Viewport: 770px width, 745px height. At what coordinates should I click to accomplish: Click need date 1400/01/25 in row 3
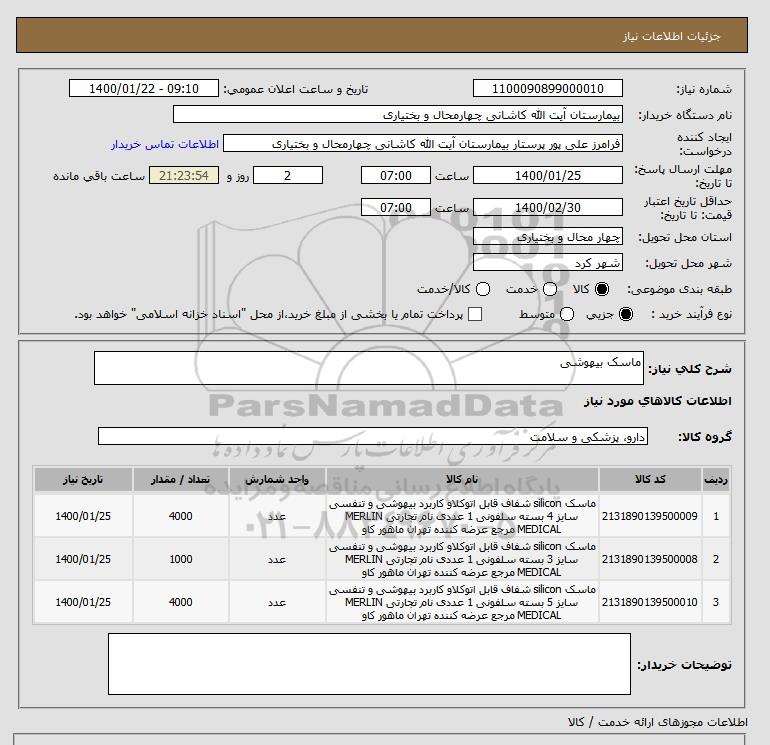pyautogui.click(x=83, y=602)
